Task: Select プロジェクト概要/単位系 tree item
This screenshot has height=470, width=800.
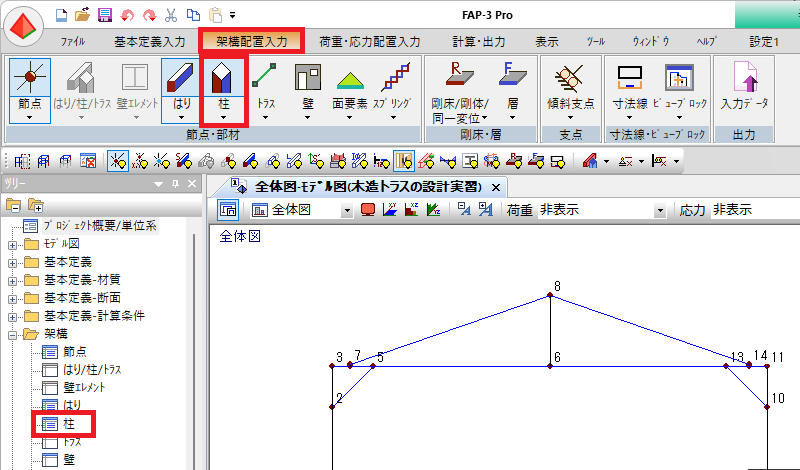Action: (x=99, y=226)
